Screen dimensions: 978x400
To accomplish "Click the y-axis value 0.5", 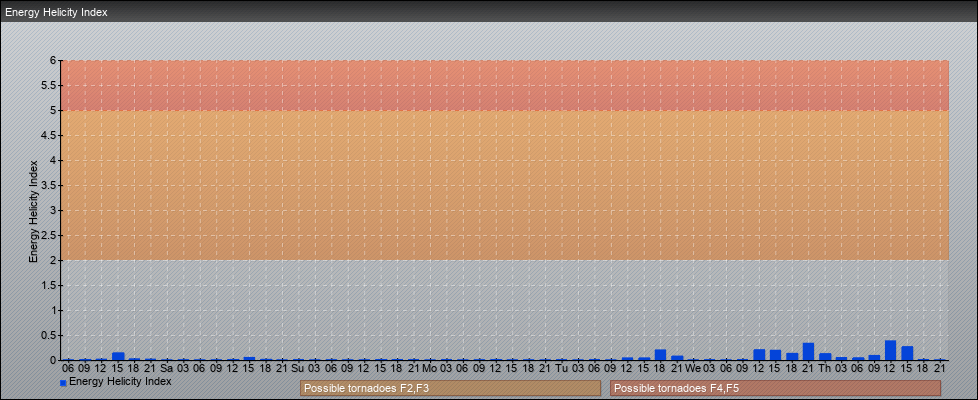I will point(50,335).
